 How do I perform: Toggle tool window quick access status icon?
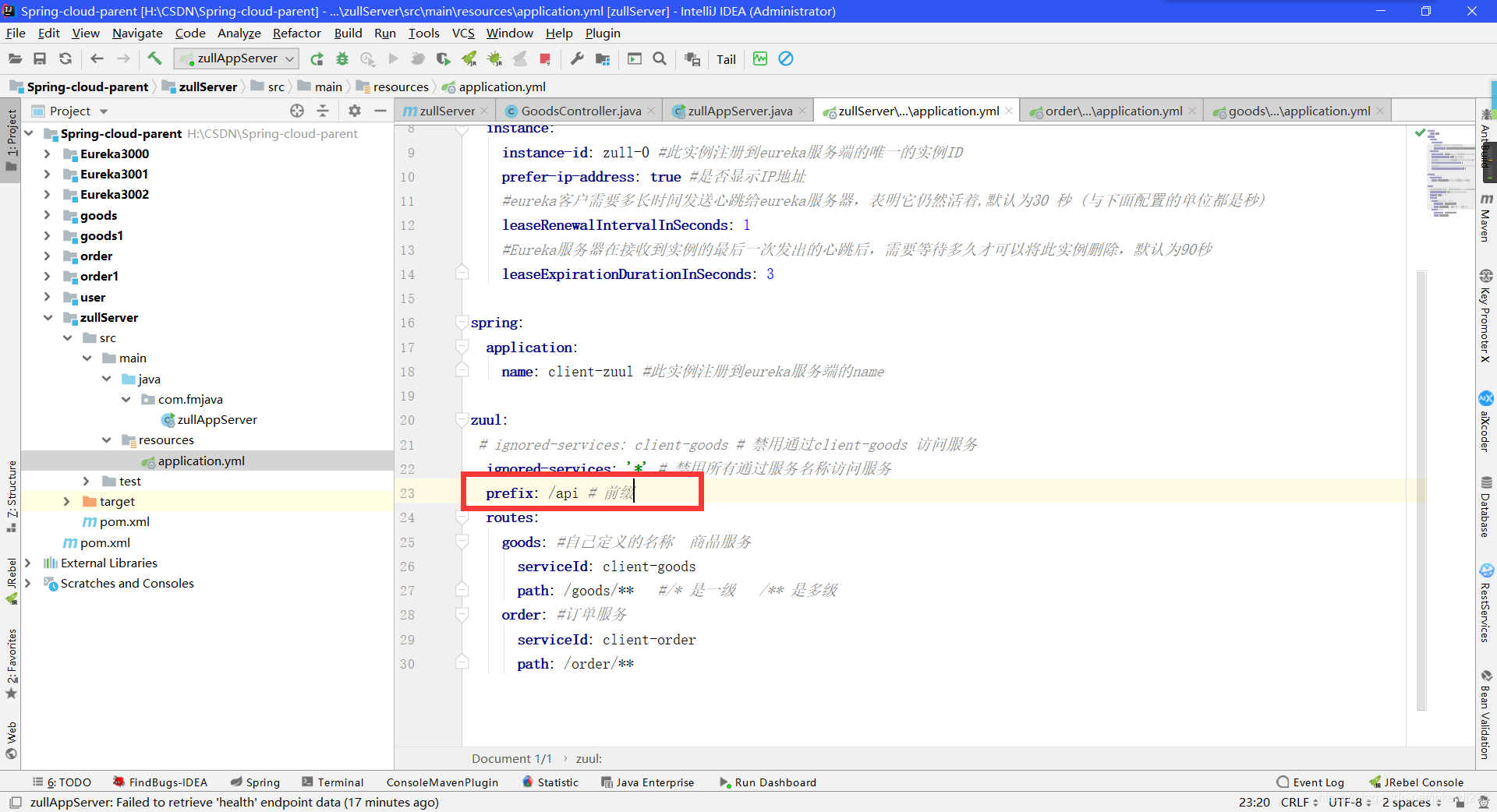(x=15, y=802)
